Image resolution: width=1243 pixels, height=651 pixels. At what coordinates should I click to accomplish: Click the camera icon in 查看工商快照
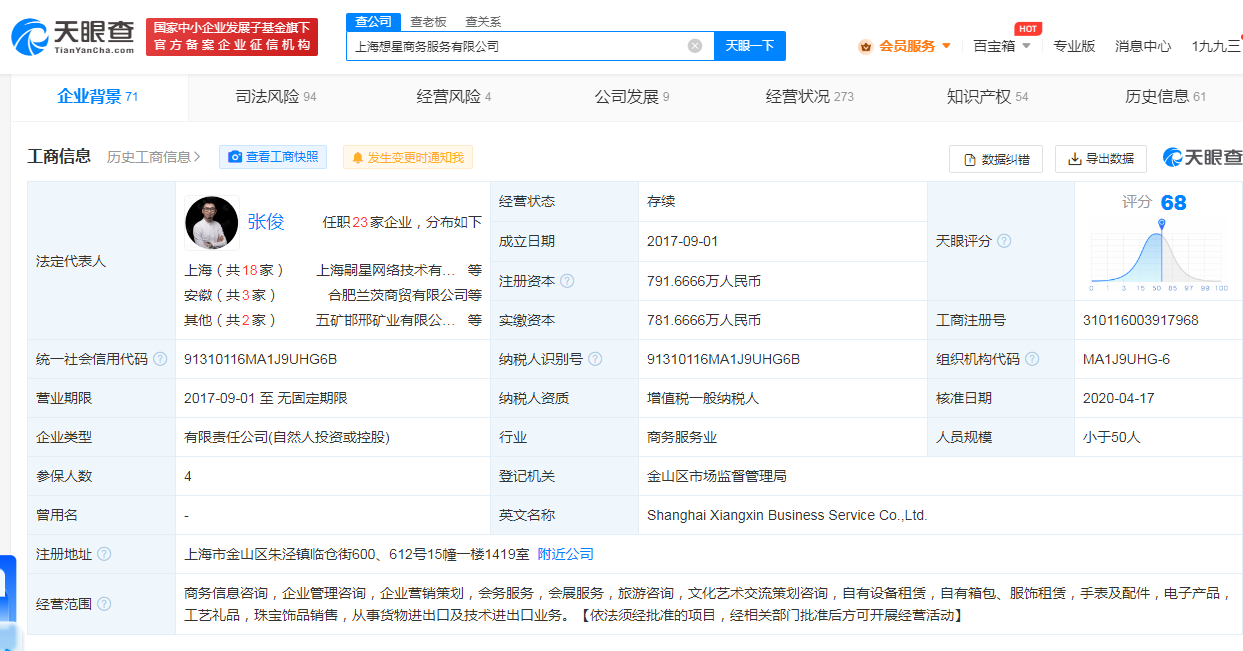click(x=235, y=157)
